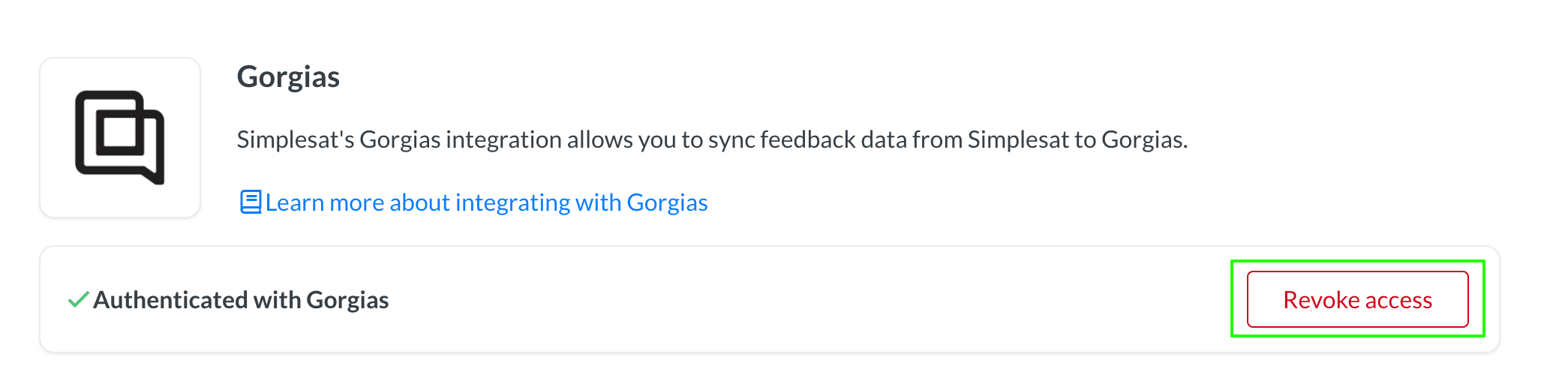Click the red text inside Revoke access button
Image resolution: width=1568 pixels, height=372 pixels.
coord(1357,300)
